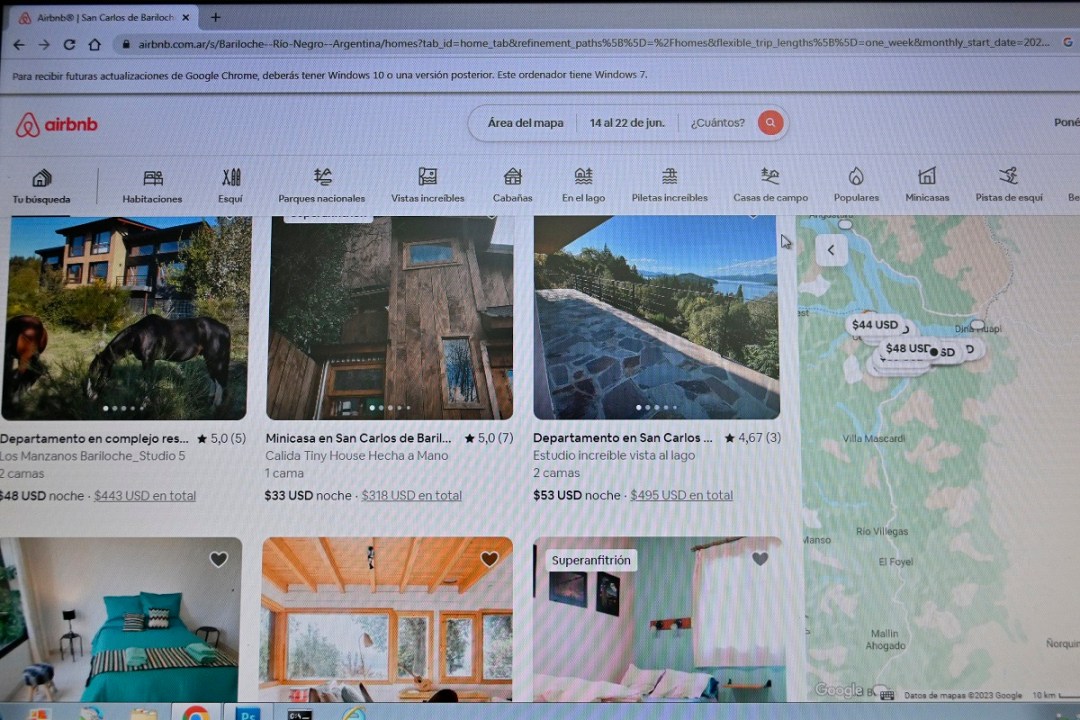Select the Casas de campo category
This screenshot has height=720, width=1080.
coord(770,184)
